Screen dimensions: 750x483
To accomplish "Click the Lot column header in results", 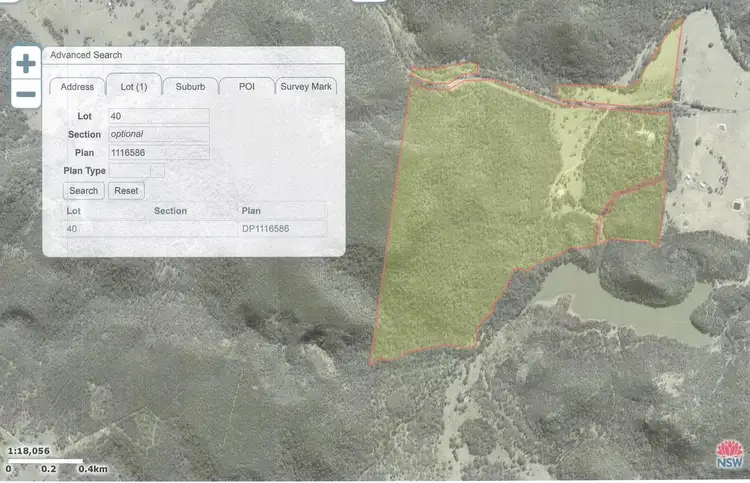I will pyautogui.click(x=73, y=211).
